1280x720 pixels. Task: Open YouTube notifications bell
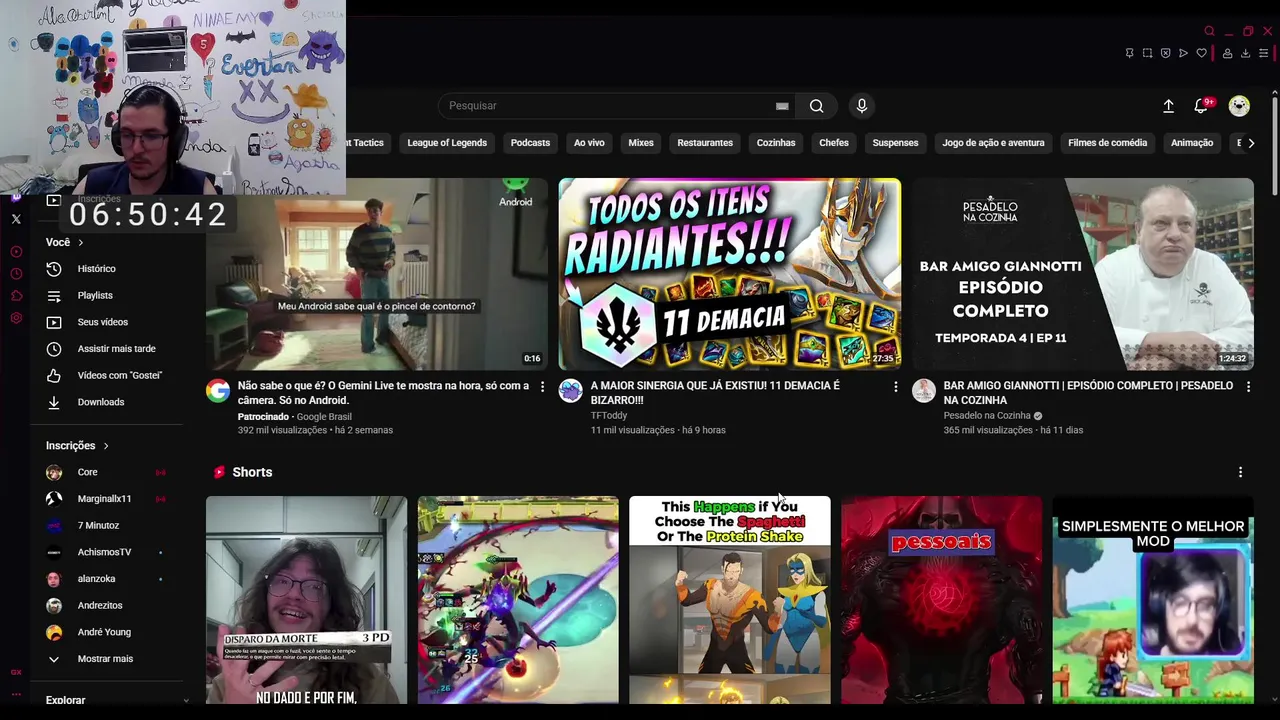coord(1201,106)
